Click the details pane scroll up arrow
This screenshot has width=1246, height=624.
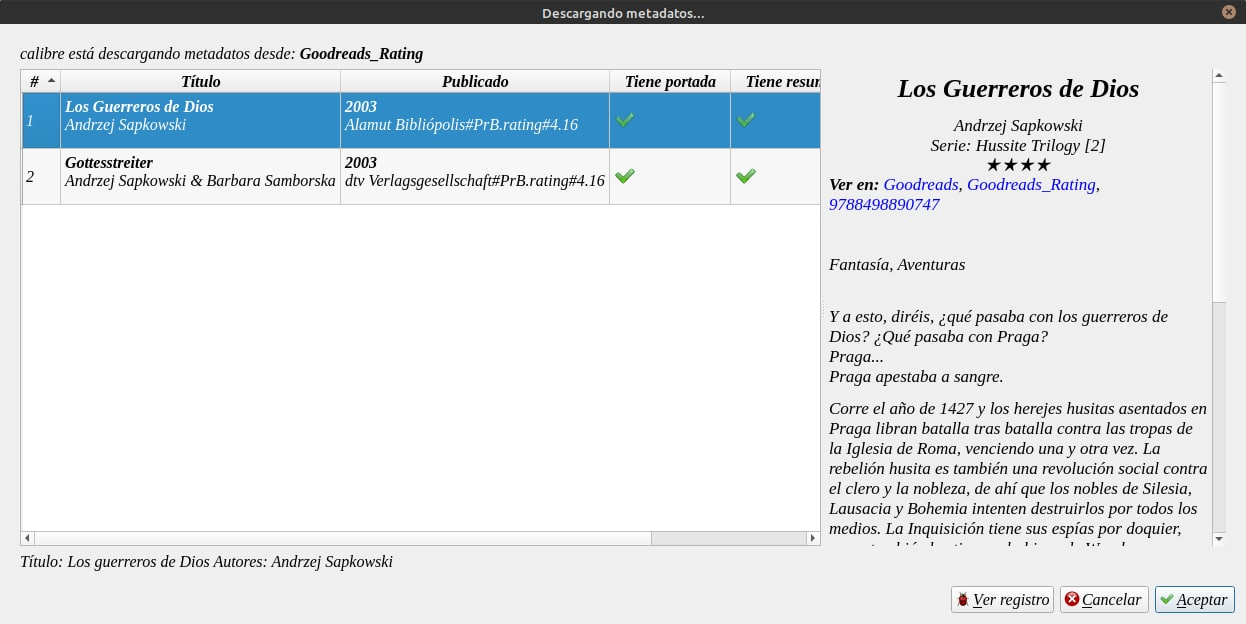point(1218,75)
